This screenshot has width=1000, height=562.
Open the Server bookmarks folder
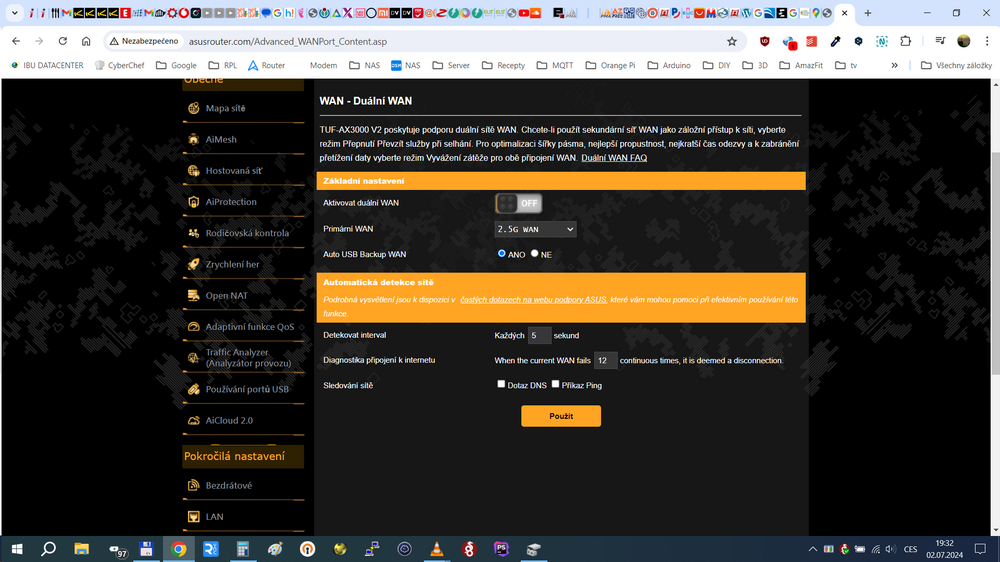pyautogui.click(x=451, y=65)
